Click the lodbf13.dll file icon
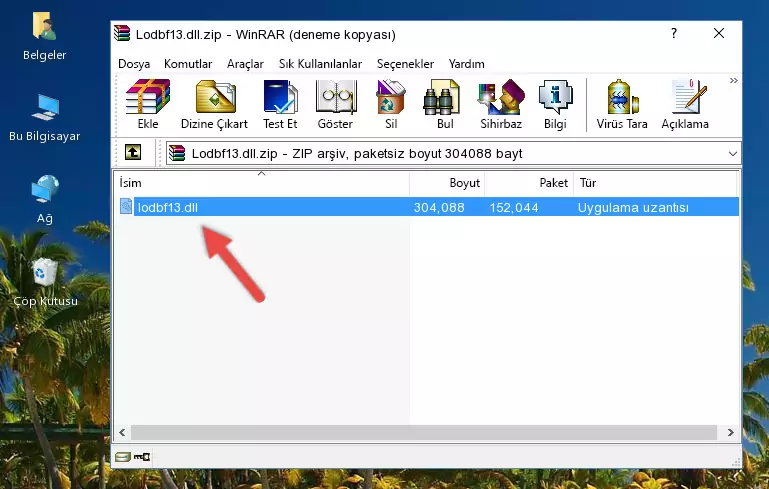Screen dimensions: 769x489 click(x=126, y=206)
